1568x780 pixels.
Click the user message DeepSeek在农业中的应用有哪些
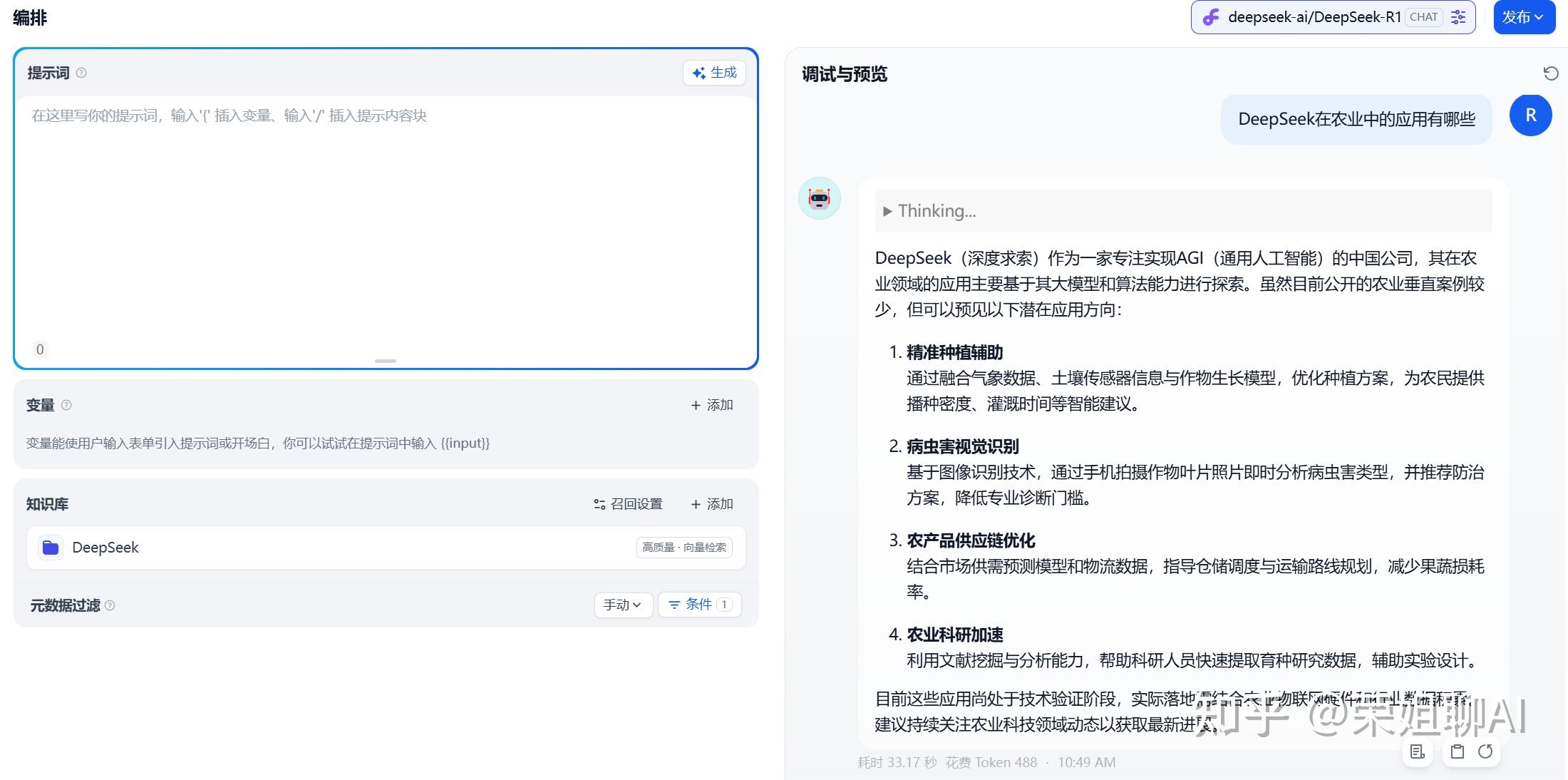pyautogui.click(x=1356, y=119)
